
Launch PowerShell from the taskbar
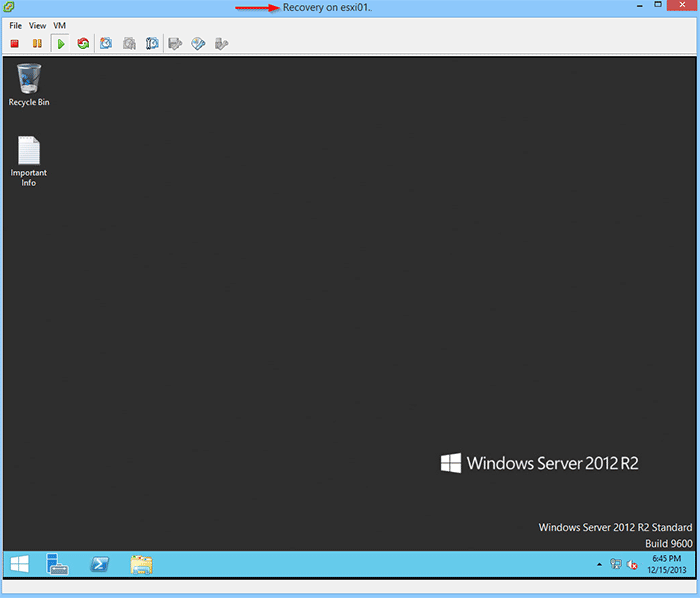tap(100, 564)
